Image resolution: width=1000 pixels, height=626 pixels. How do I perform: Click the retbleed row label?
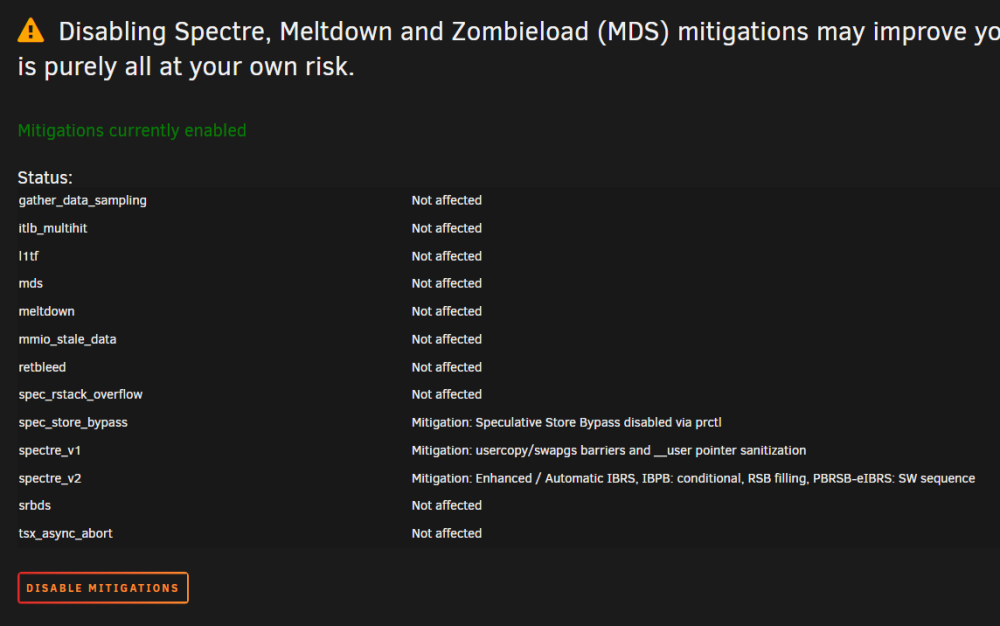[x=42, y=367]
